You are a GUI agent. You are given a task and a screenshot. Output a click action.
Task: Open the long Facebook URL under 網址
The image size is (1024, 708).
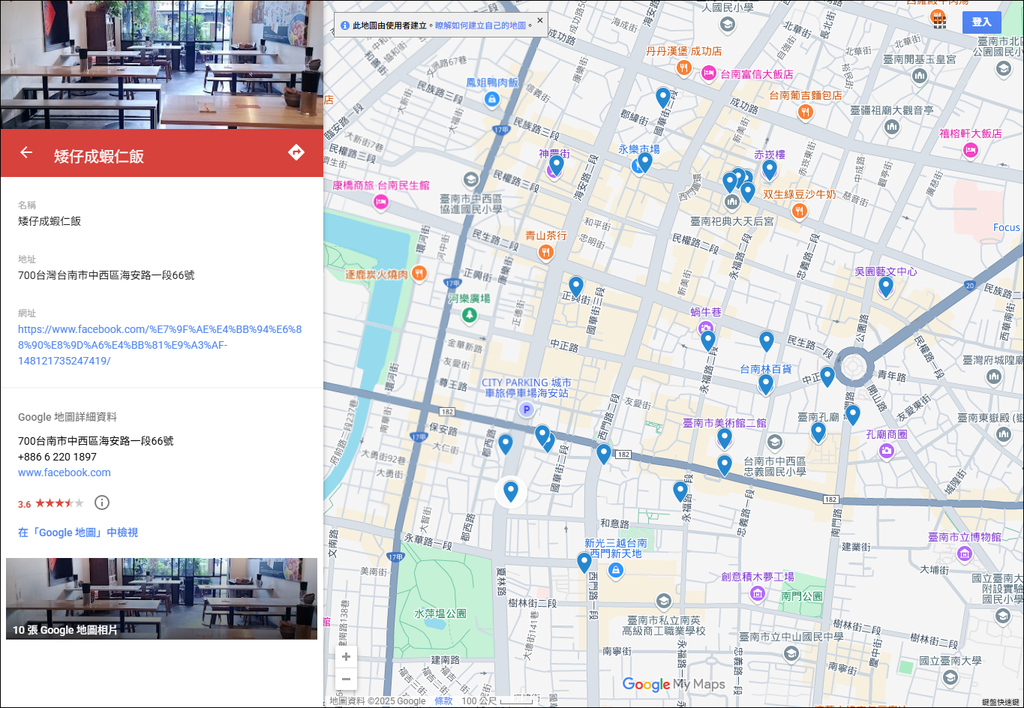(160, 345)
